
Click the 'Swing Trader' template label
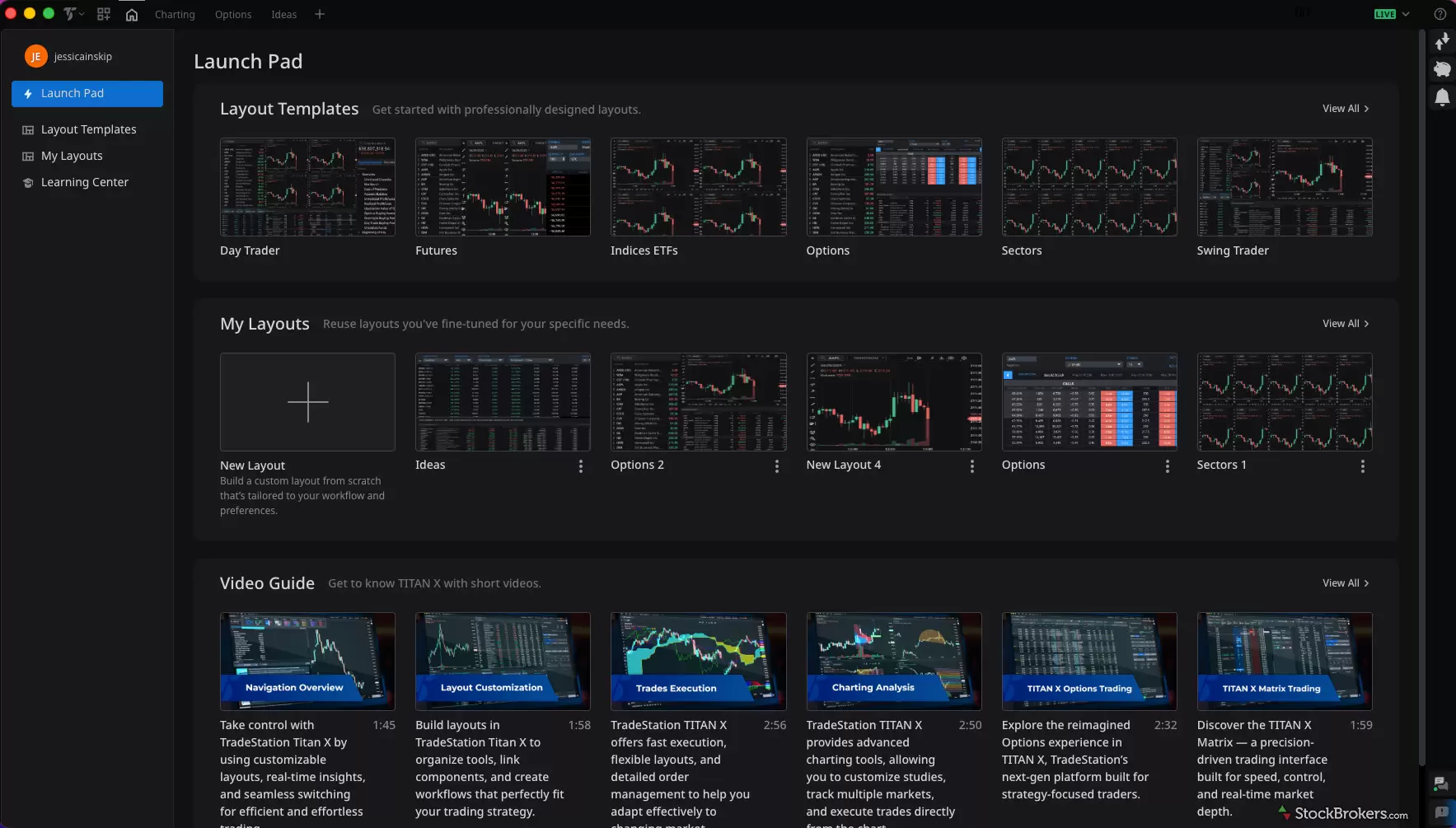pos(1233,250)
